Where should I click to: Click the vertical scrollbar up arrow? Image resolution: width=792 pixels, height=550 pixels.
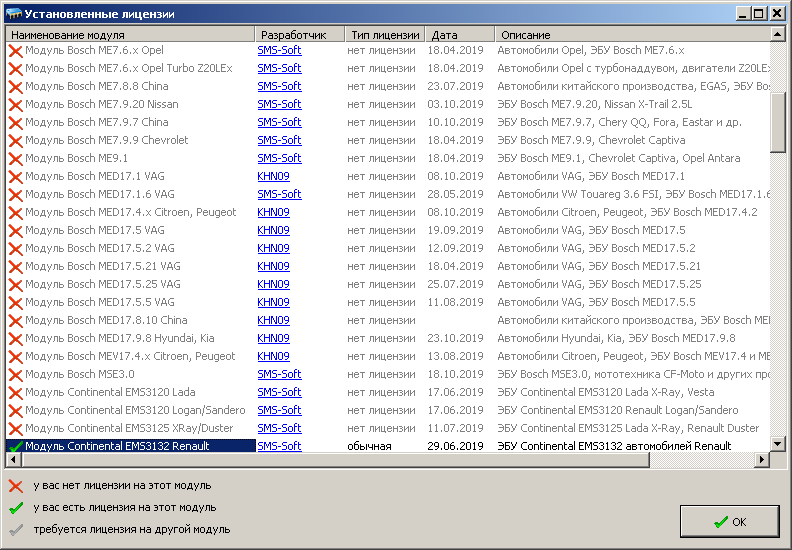778,34
